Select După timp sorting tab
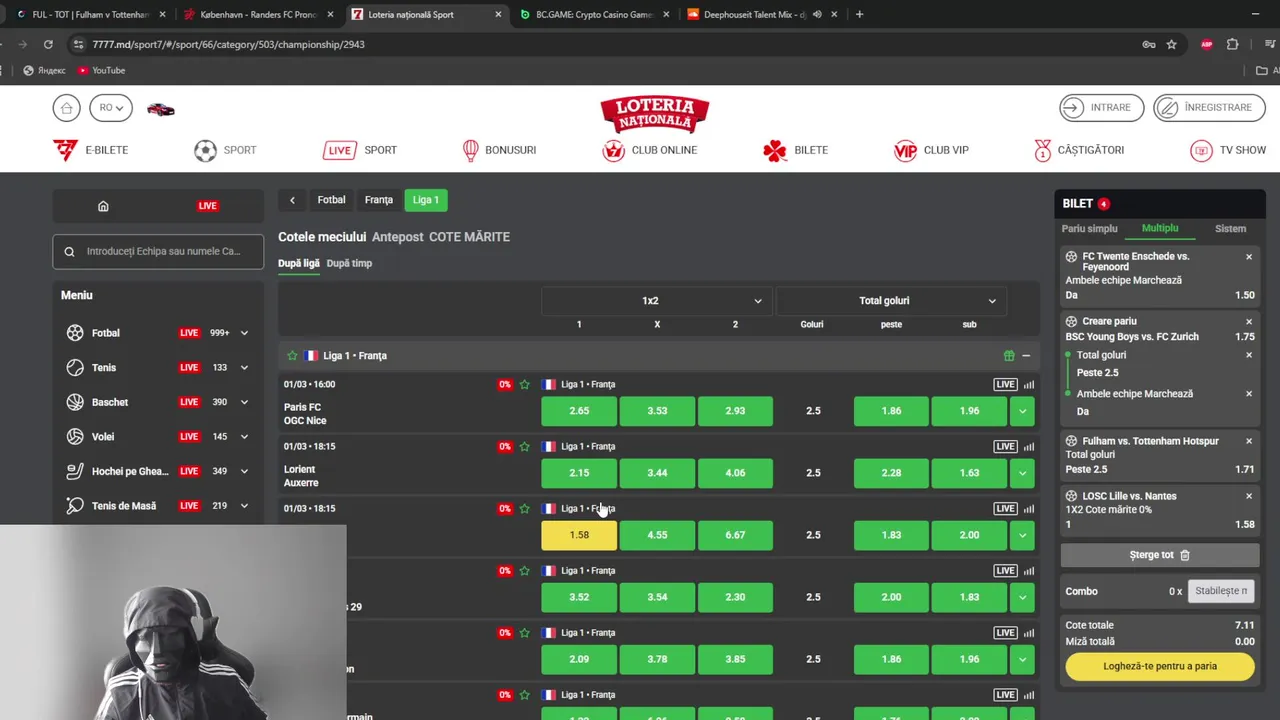 tap(349, 263)
